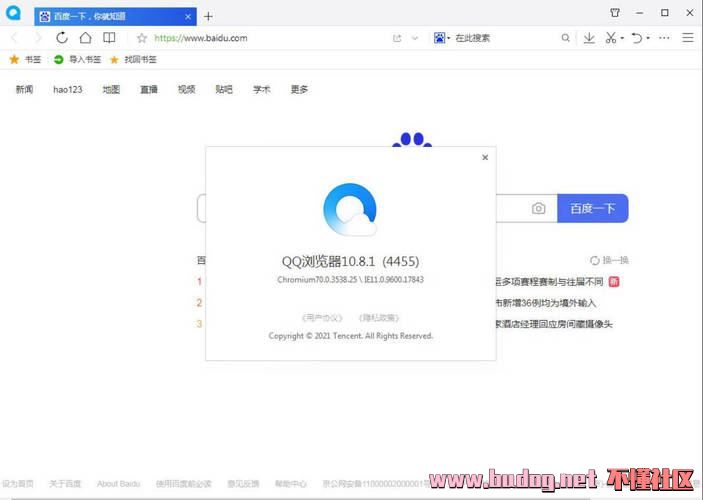Expand the search engine selector dropdown
This screenshot has height=500, width=703.
442,38
